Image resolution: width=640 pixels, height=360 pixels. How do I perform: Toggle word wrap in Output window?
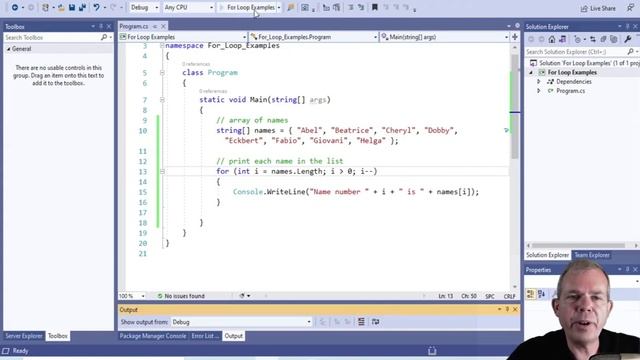coord(376,322)
